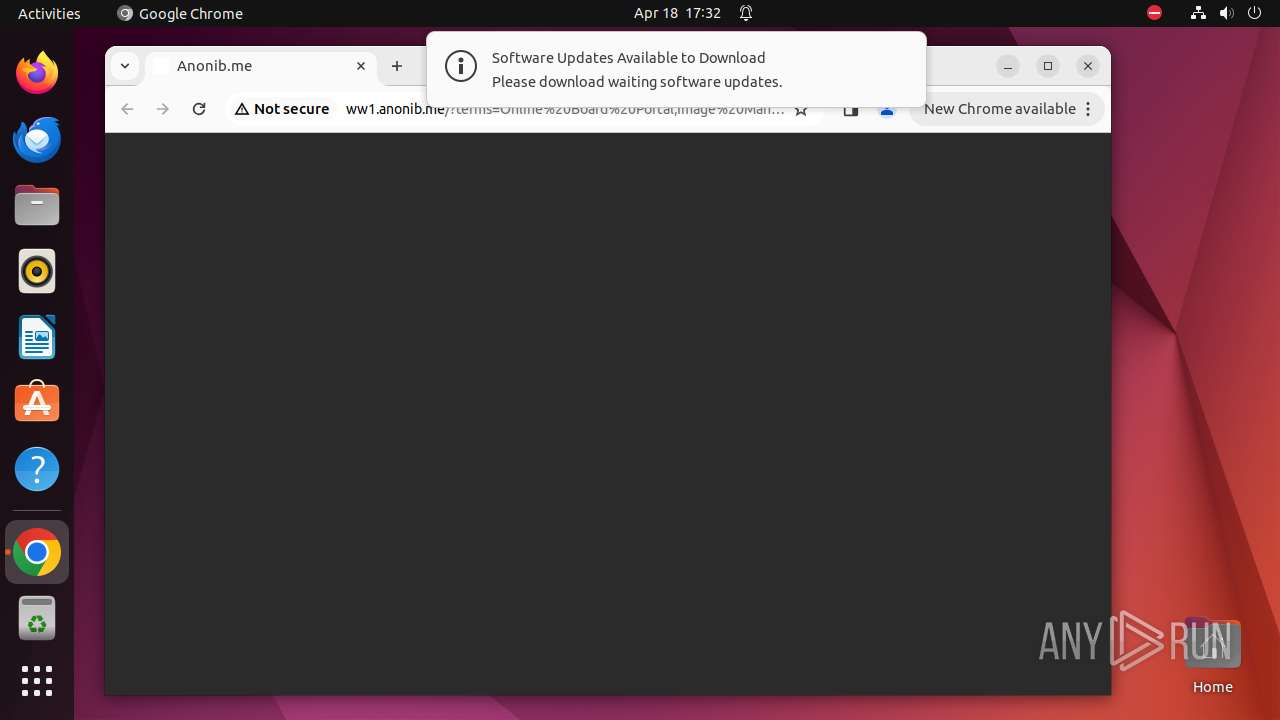
Task: Maximize the Chrome window
Action: 1048,66
